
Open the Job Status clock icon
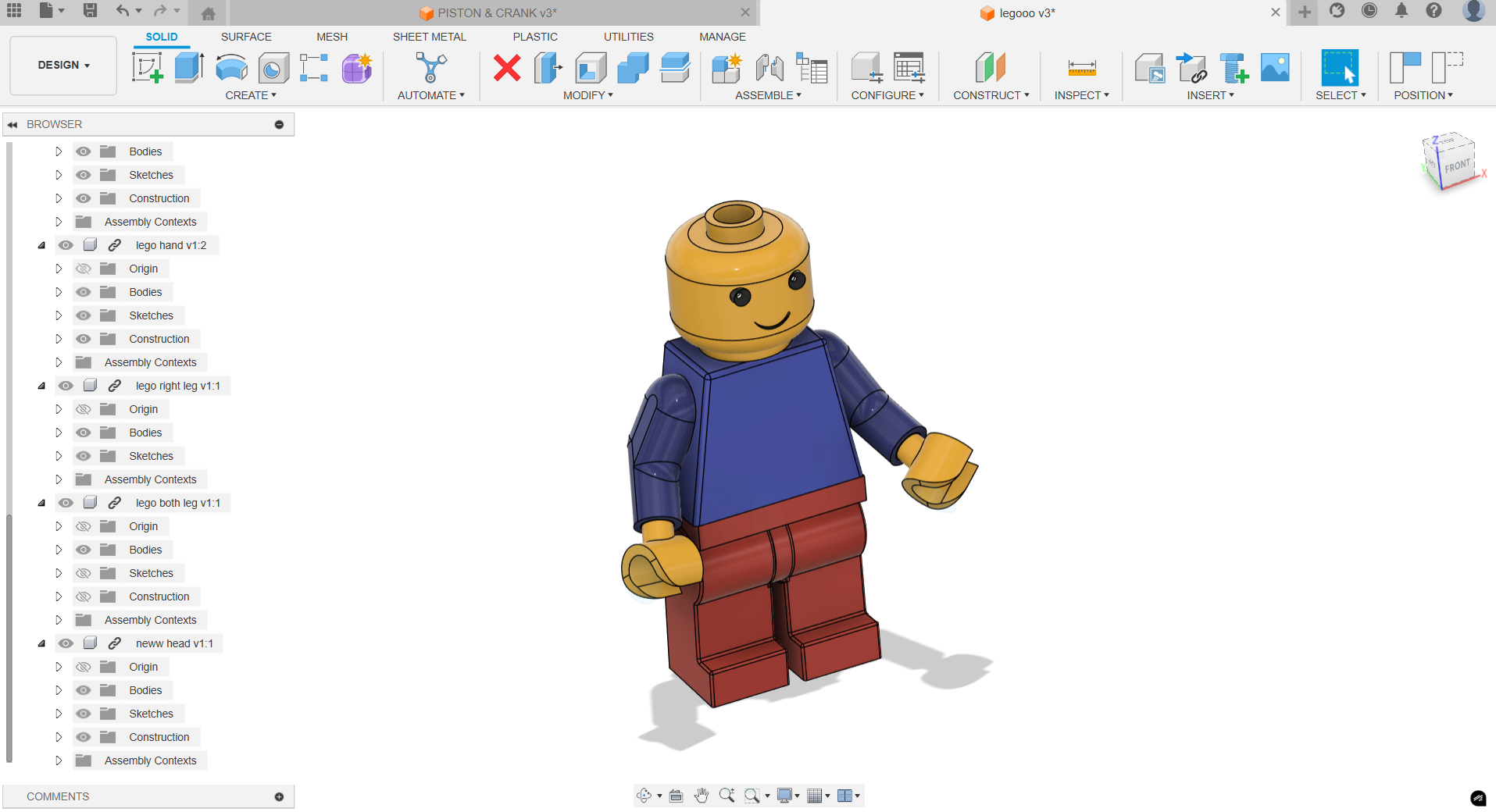click(x=1369, y=11)
